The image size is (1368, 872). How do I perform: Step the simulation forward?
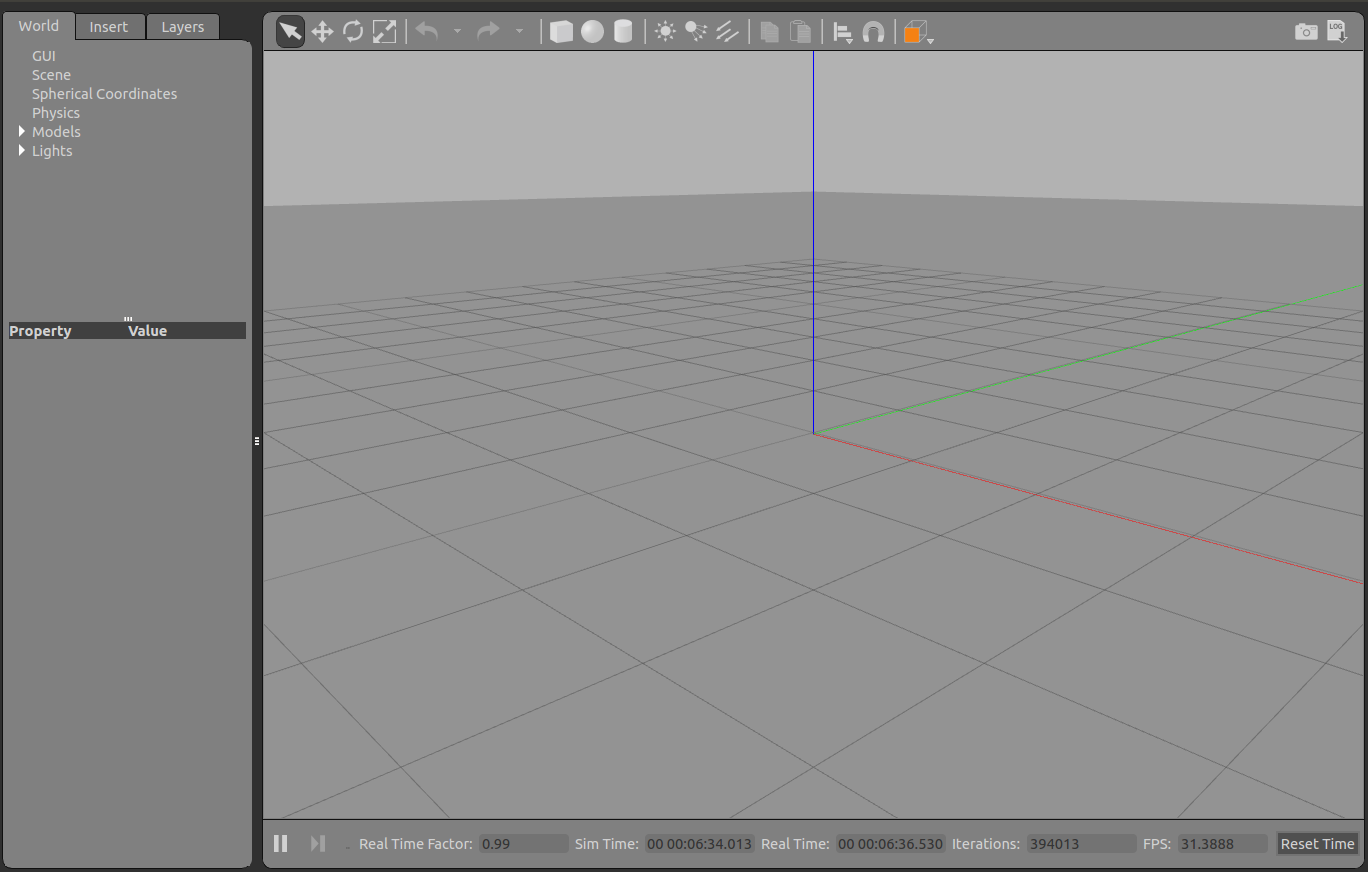coord(318,844)
